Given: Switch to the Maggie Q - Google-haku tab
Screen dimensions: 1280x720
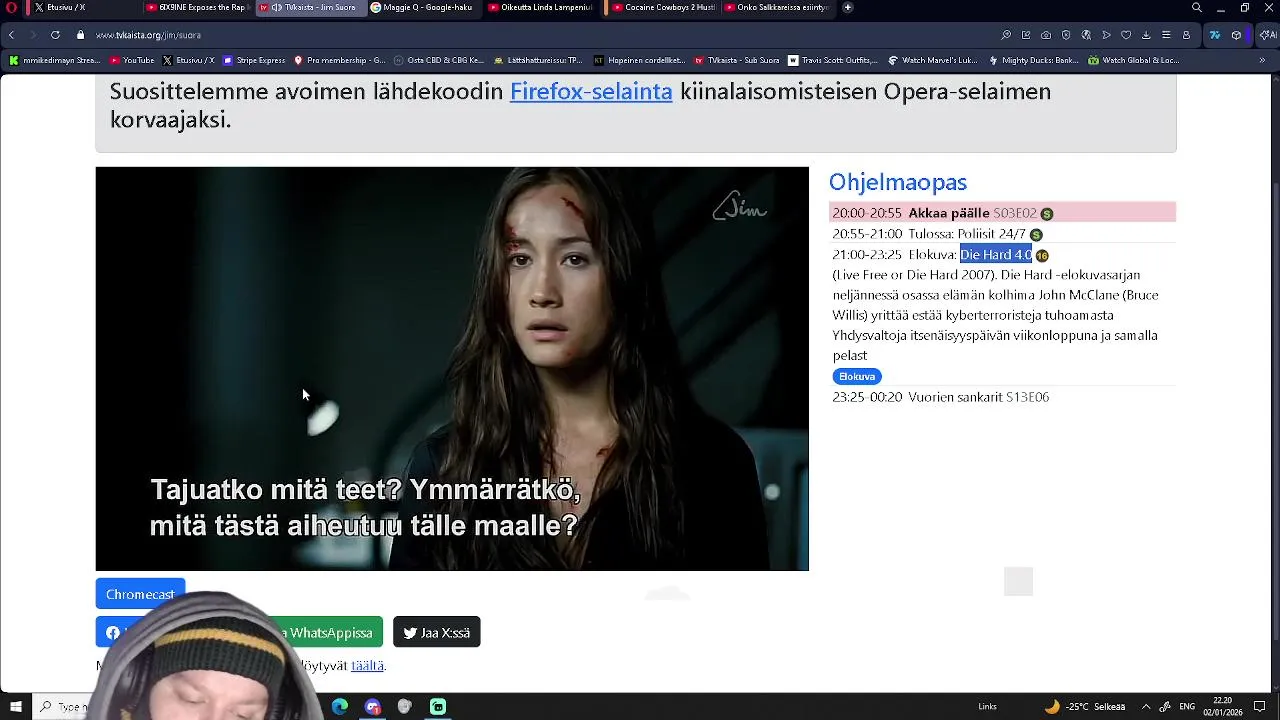Looking at the screenshot, I should click(x=421, y=8).
